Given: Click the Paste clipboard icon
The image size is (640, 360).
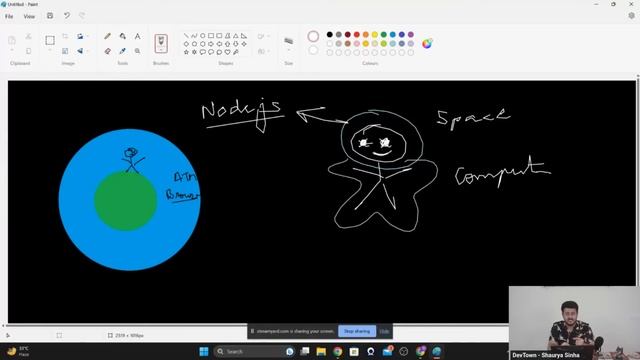Looking at the screenshot, I should click(12, 40).
